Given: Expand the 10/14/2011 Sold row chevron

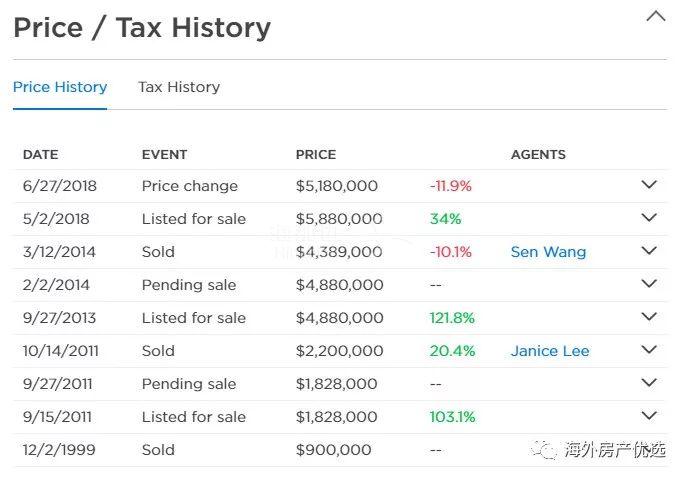Looking at the screenshot, I should pyautogui.click(x=649, y=350).
